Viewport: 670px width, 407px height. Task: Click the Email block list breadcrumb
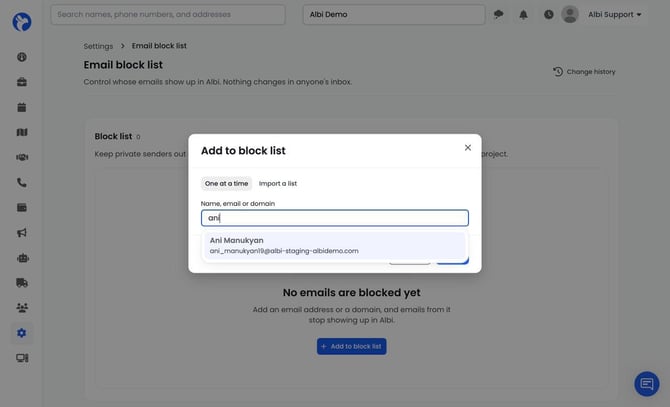pyautogui.click(x=159, y=46)
